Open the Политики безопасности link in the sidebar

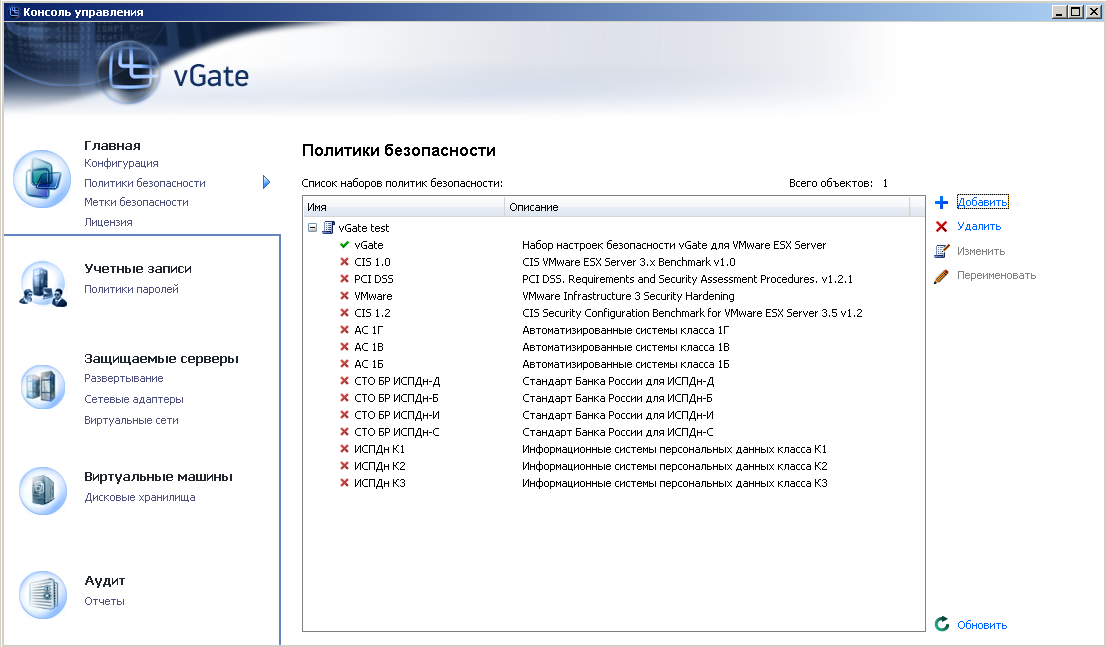click(145, 183)
